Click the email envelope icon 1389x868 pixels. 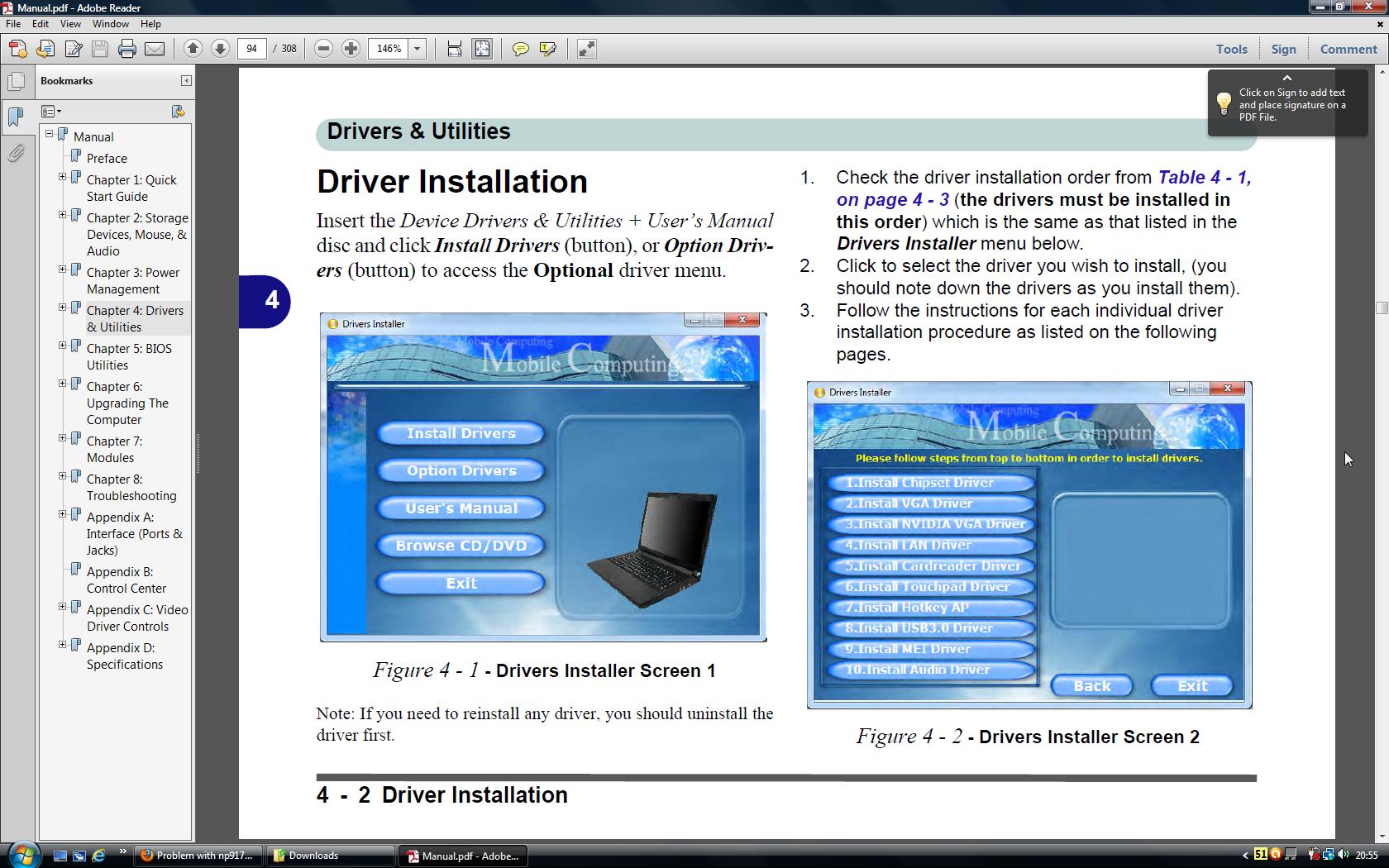tap(155, 49)
